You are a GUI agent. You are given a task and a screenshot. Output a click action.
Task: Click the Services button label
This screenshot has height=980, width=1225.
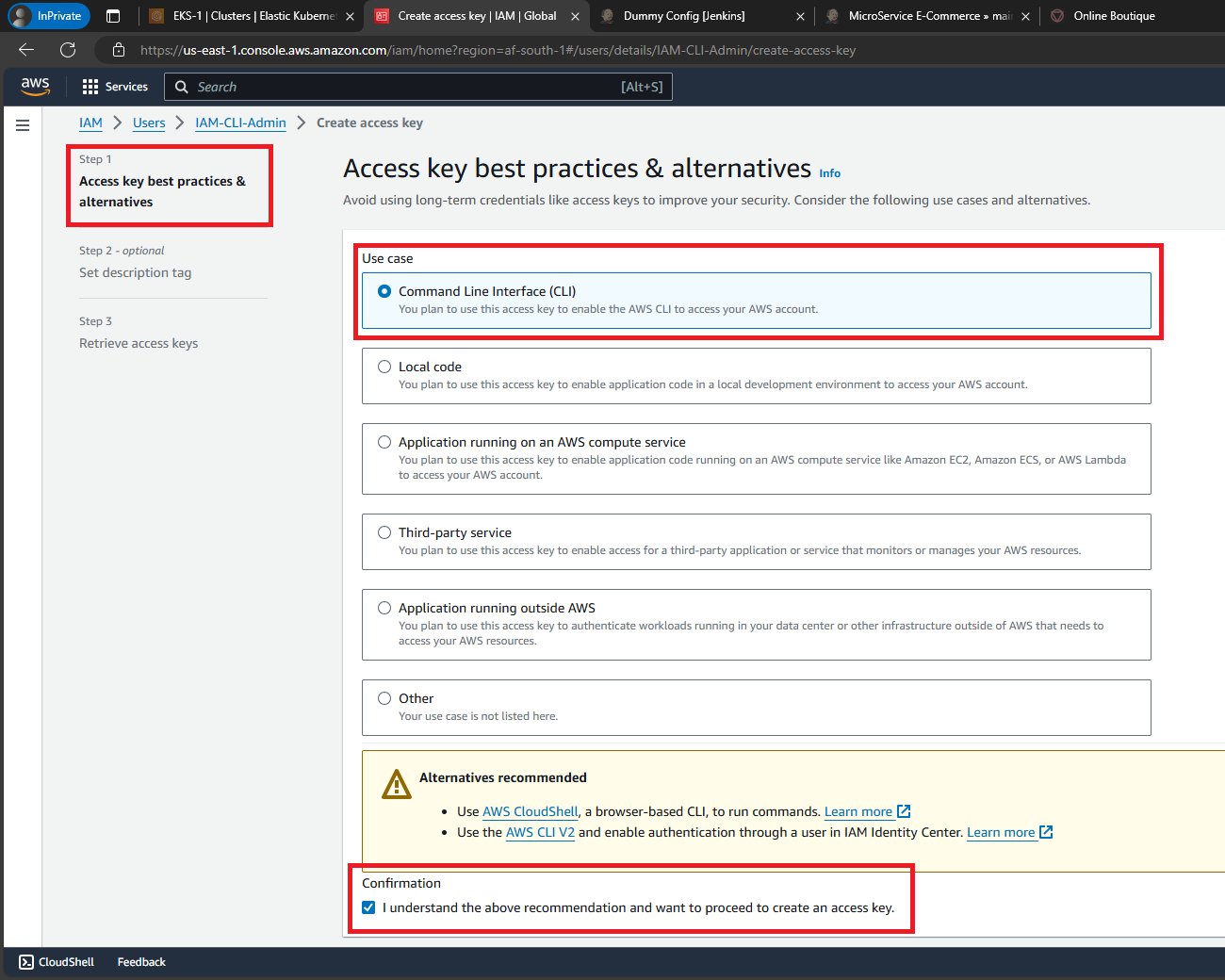click(x=126, y=87)
